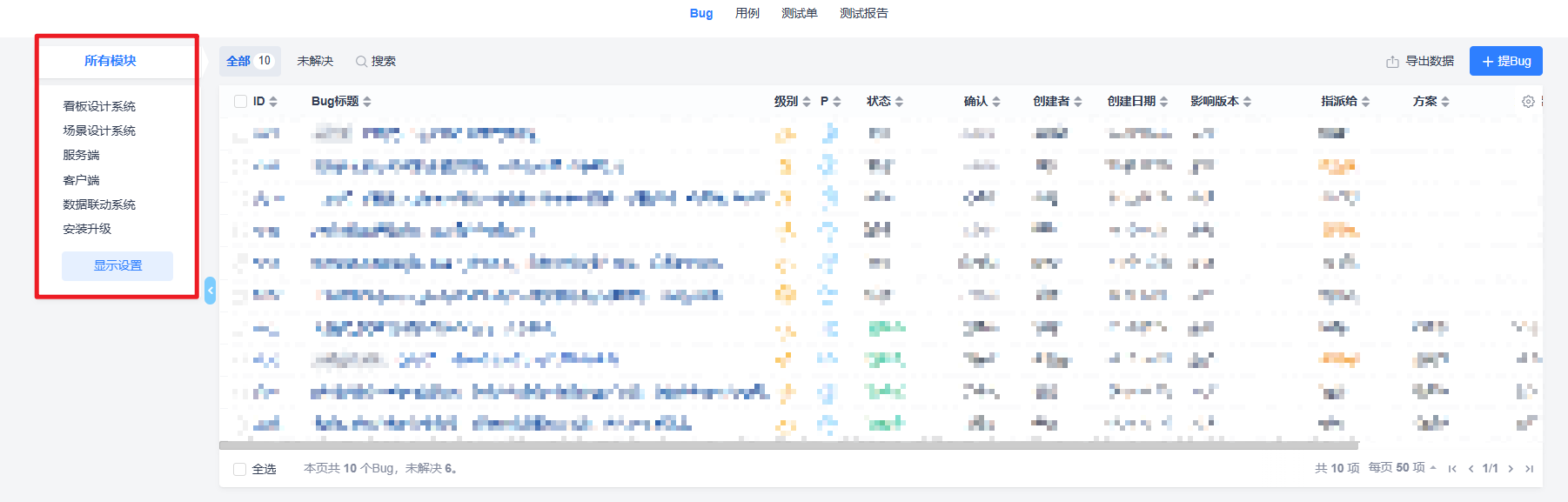Screen dimensions: 1568x502
Task: Sort by Bug标题 column
Action: pos(341,102)
